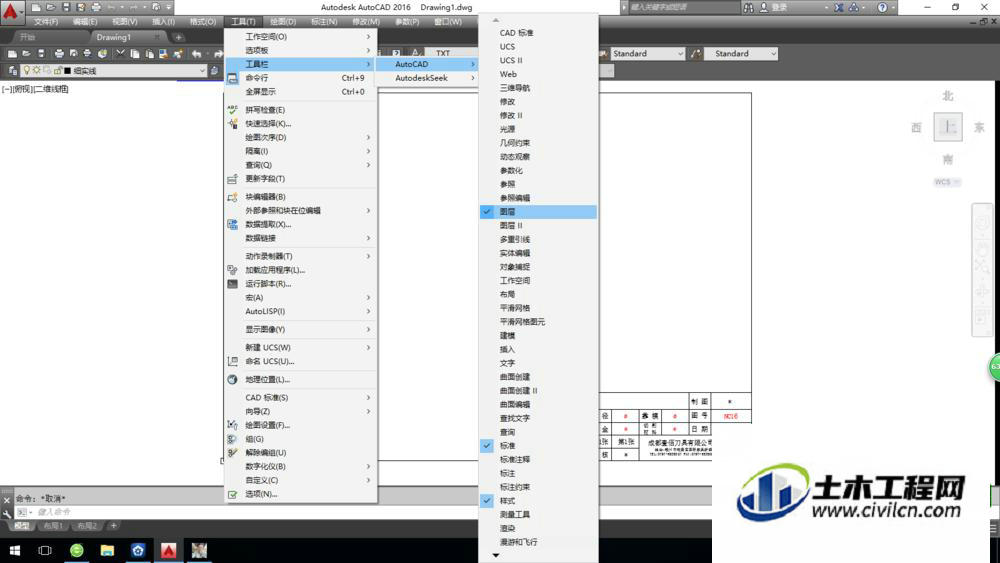1000x563 pixels.
Task: Click the black layer color swatch
Action: pos(67,71)
